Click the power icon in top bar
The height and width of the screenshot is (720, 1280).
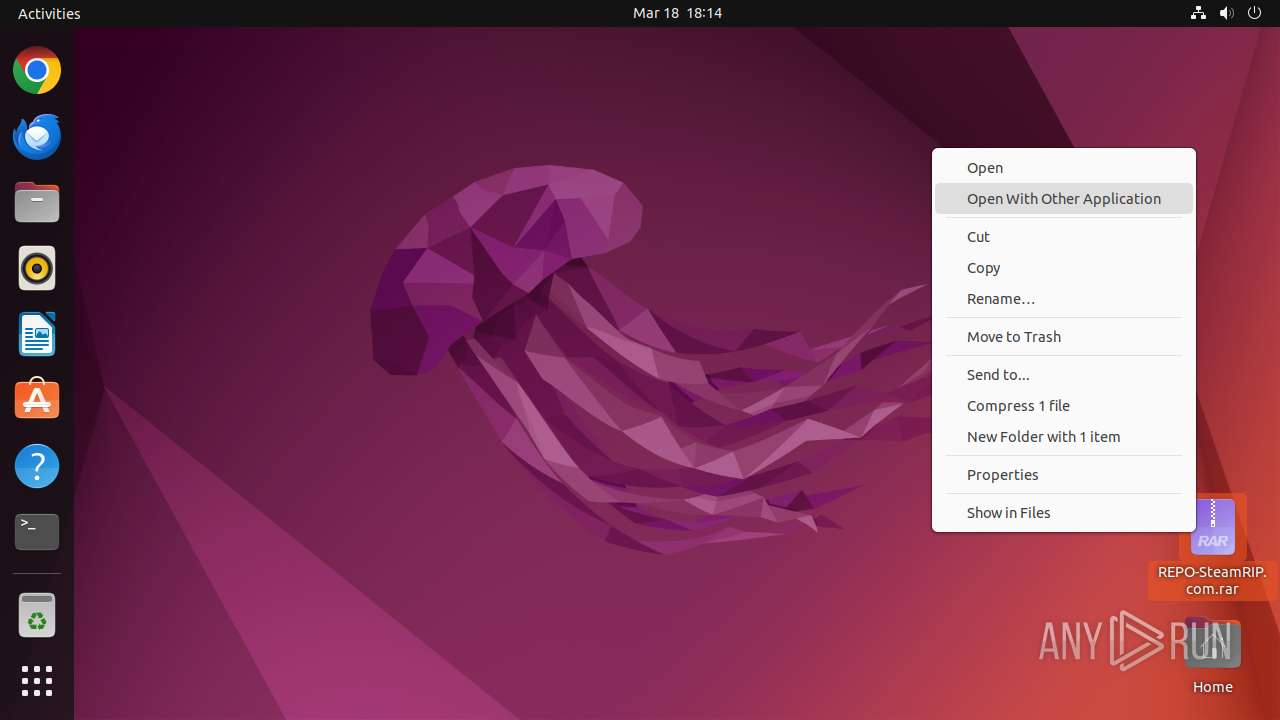[1255, 13]
